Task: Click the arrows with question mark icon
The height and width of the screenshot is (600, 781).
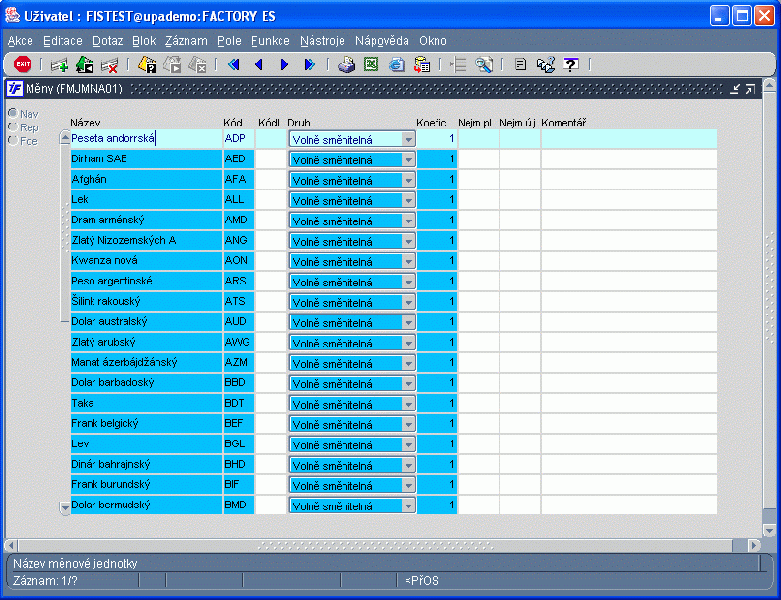Action: (546, 65)
